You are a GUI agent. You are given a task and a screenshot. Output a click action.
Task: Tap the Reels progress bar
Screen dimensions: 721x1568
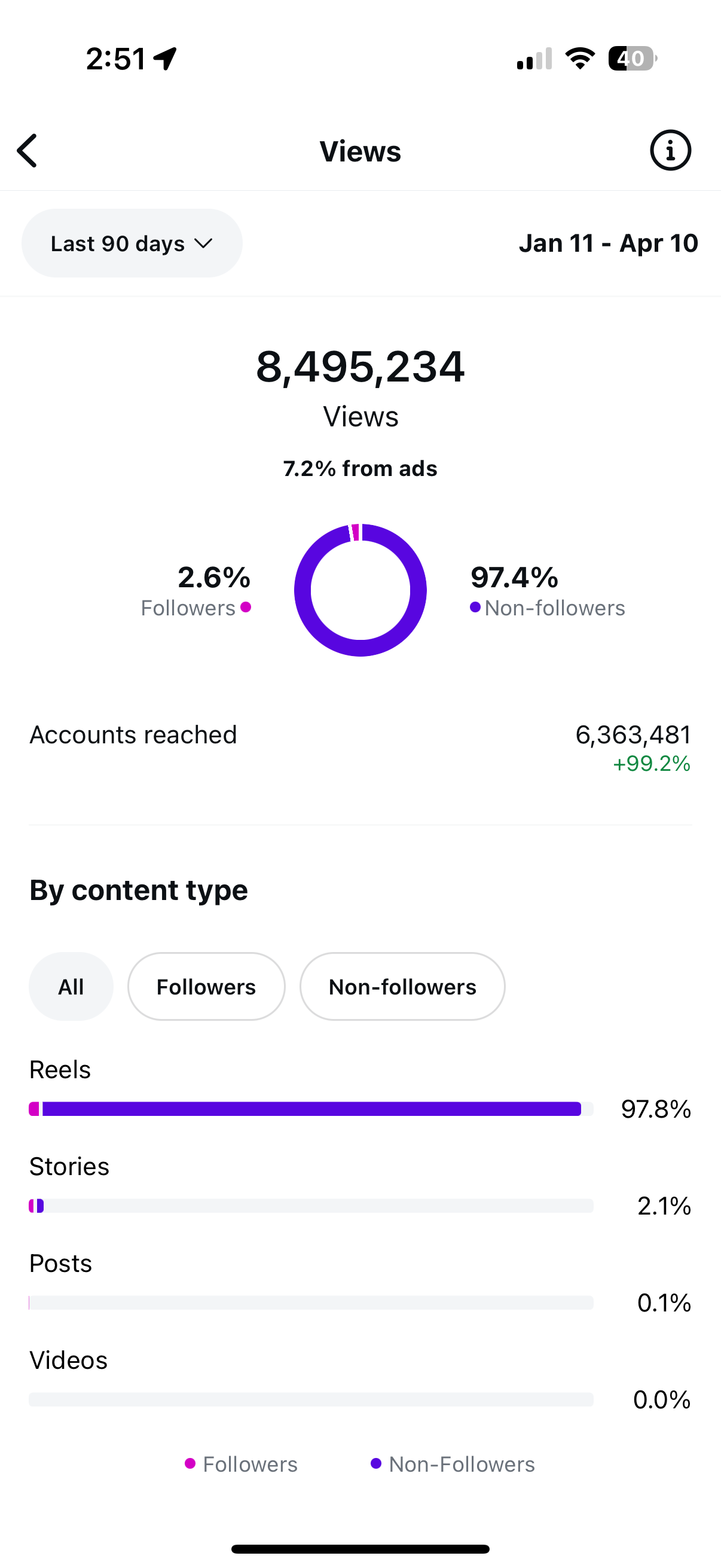311,1109
